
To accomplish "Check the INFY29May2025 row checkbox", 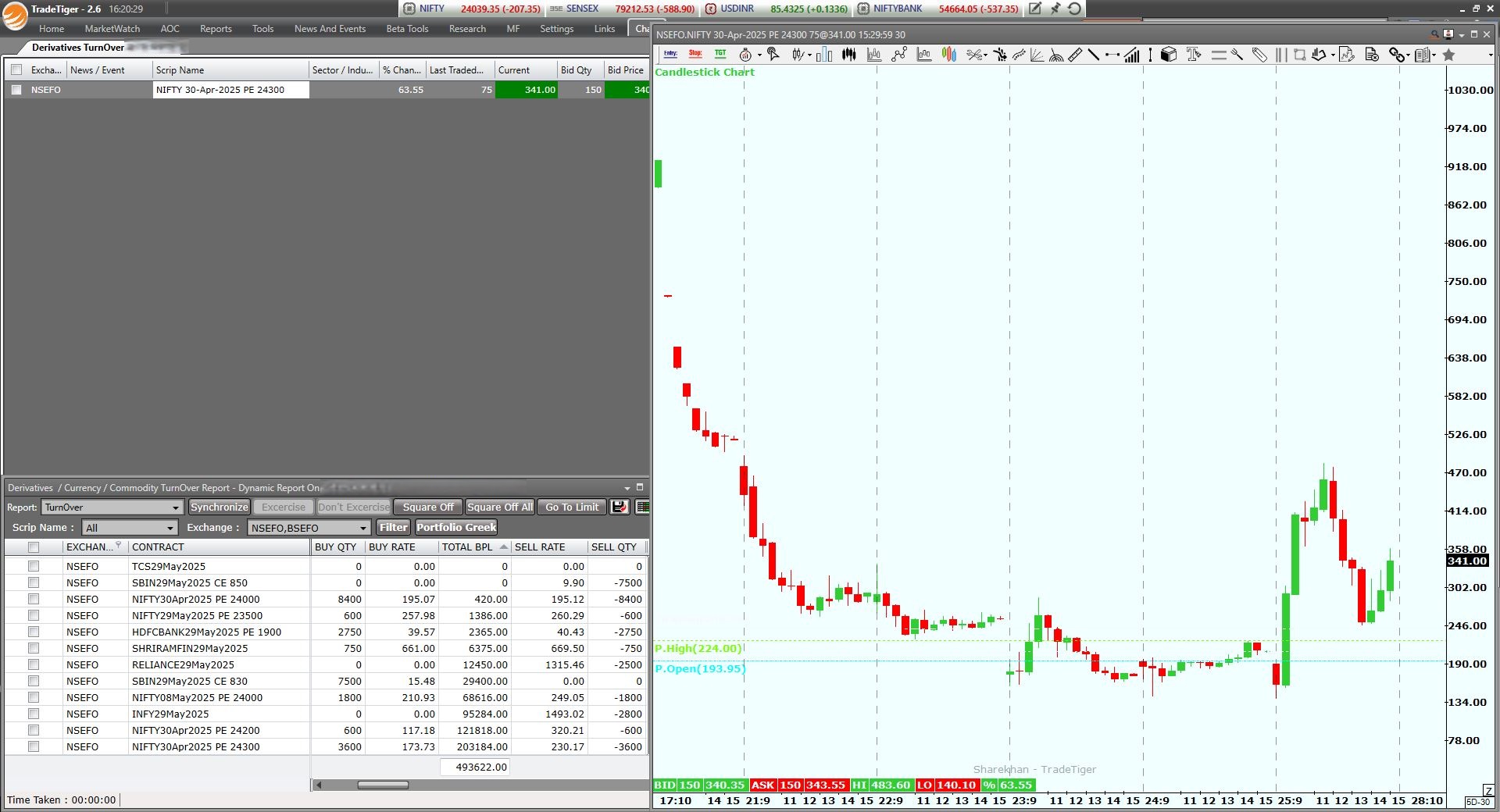I will point(34,714).
